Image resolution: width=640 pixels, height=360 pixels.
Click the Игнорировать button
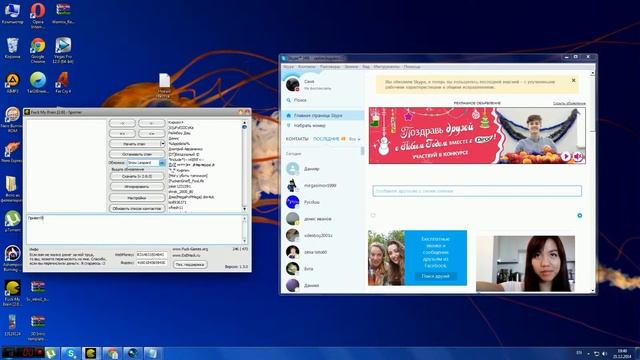click(x=137, y=187)
